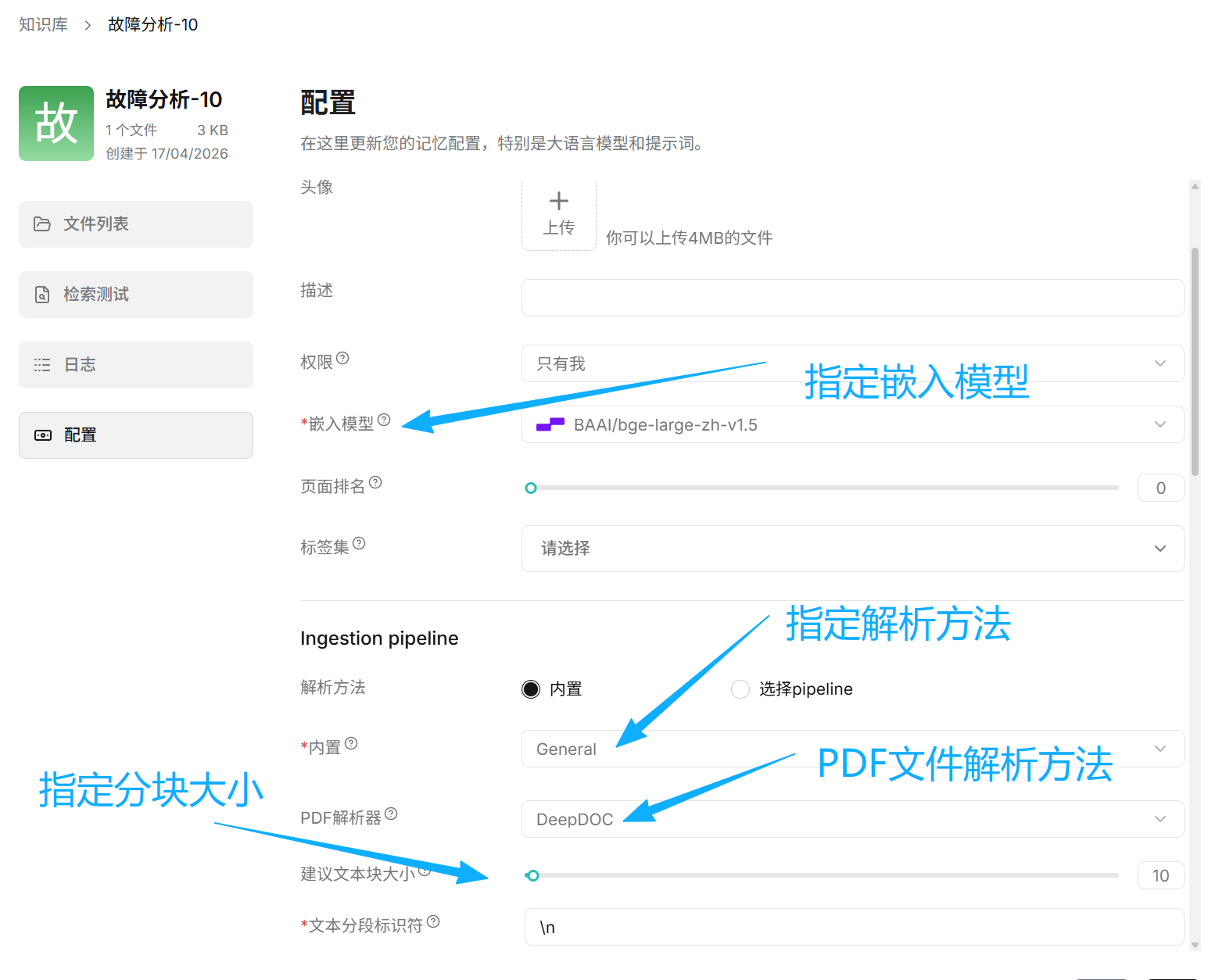Screen dimensions: 1208x980
Task: Open the 权限 dropdown showing 只有我
Action: click(852, 363)
